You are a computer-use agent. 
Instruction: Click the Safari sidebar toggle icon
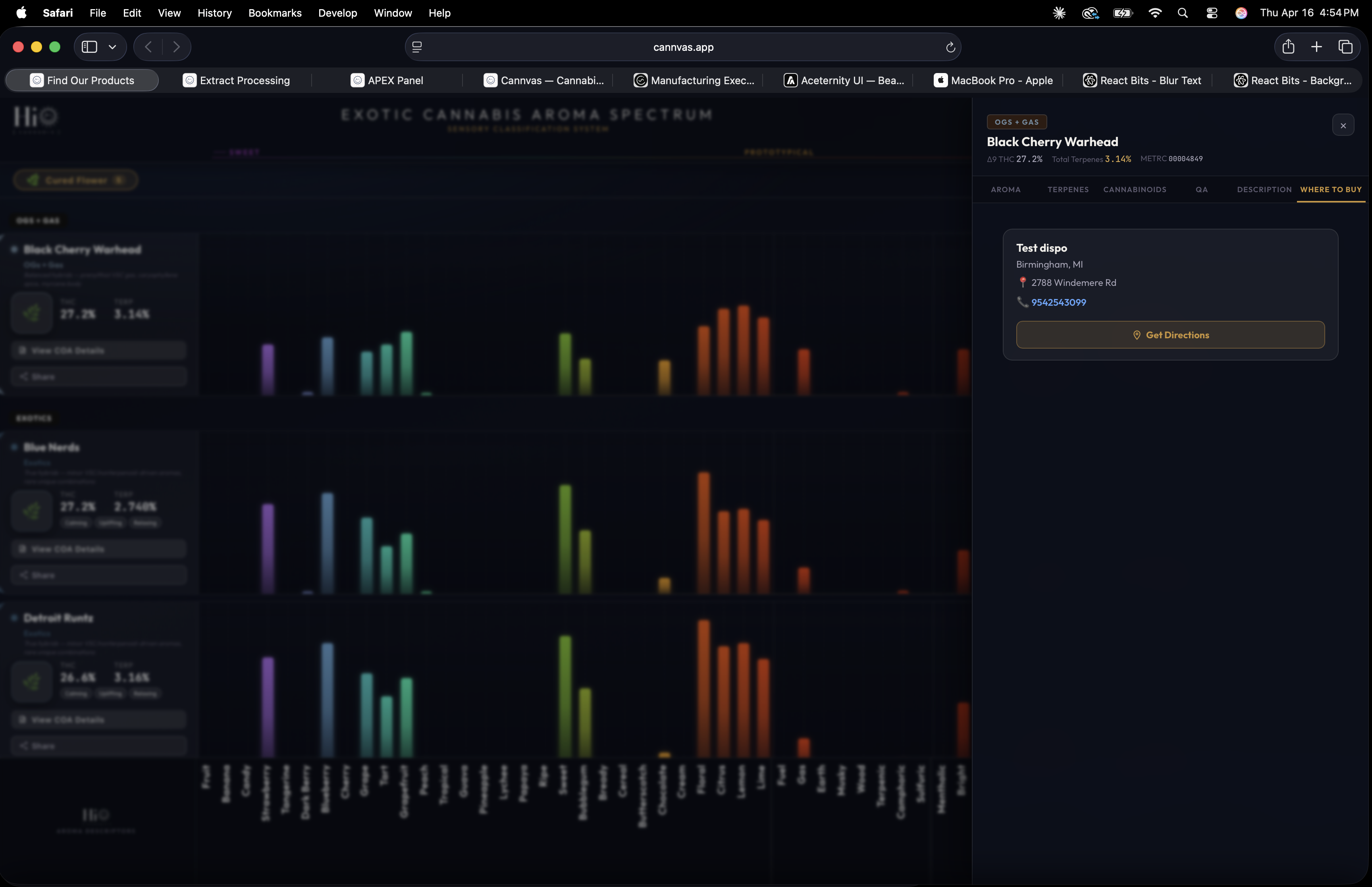(89, 47)
